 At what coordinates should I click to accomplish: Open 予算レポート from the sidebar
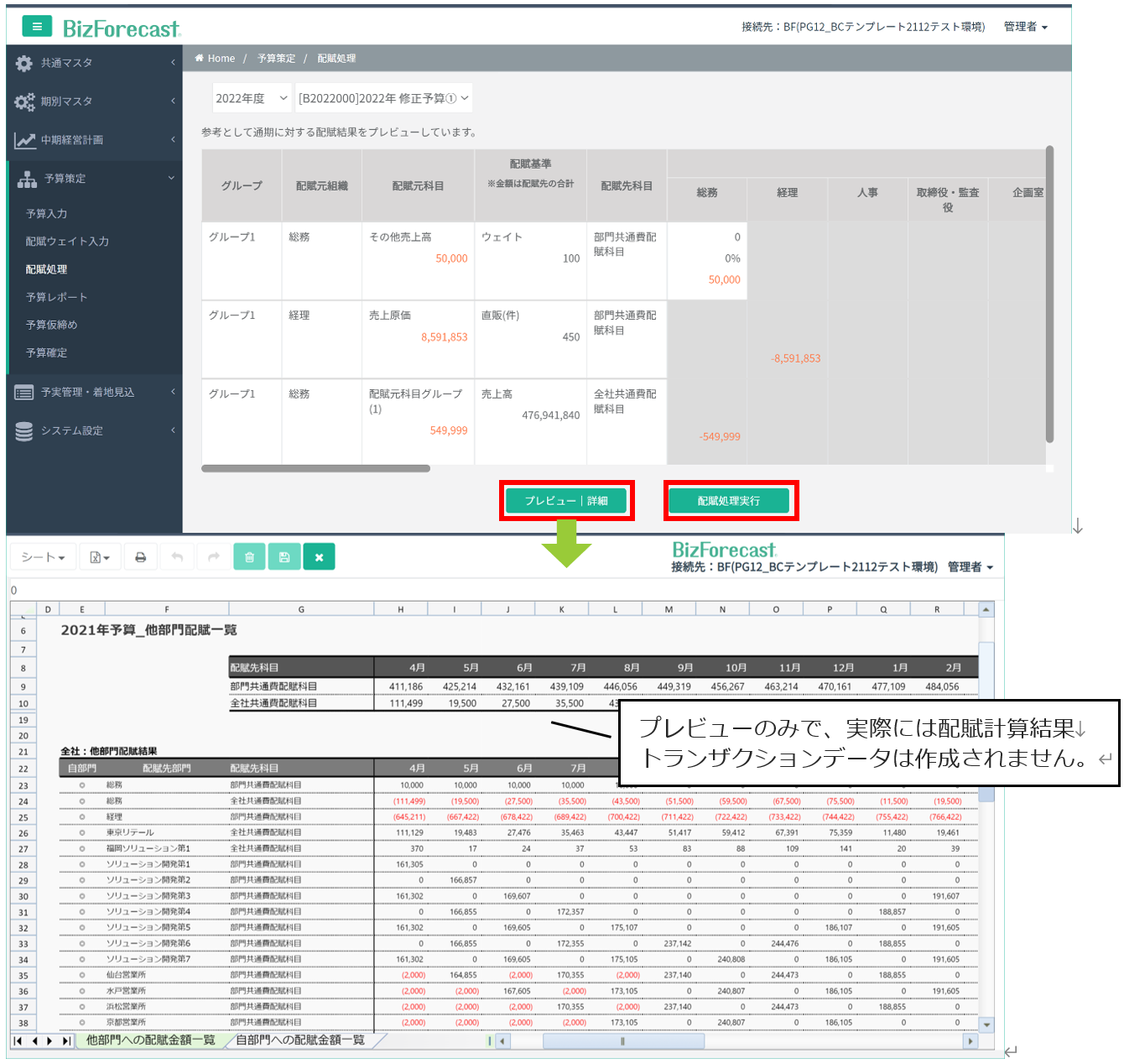point(56,297)
